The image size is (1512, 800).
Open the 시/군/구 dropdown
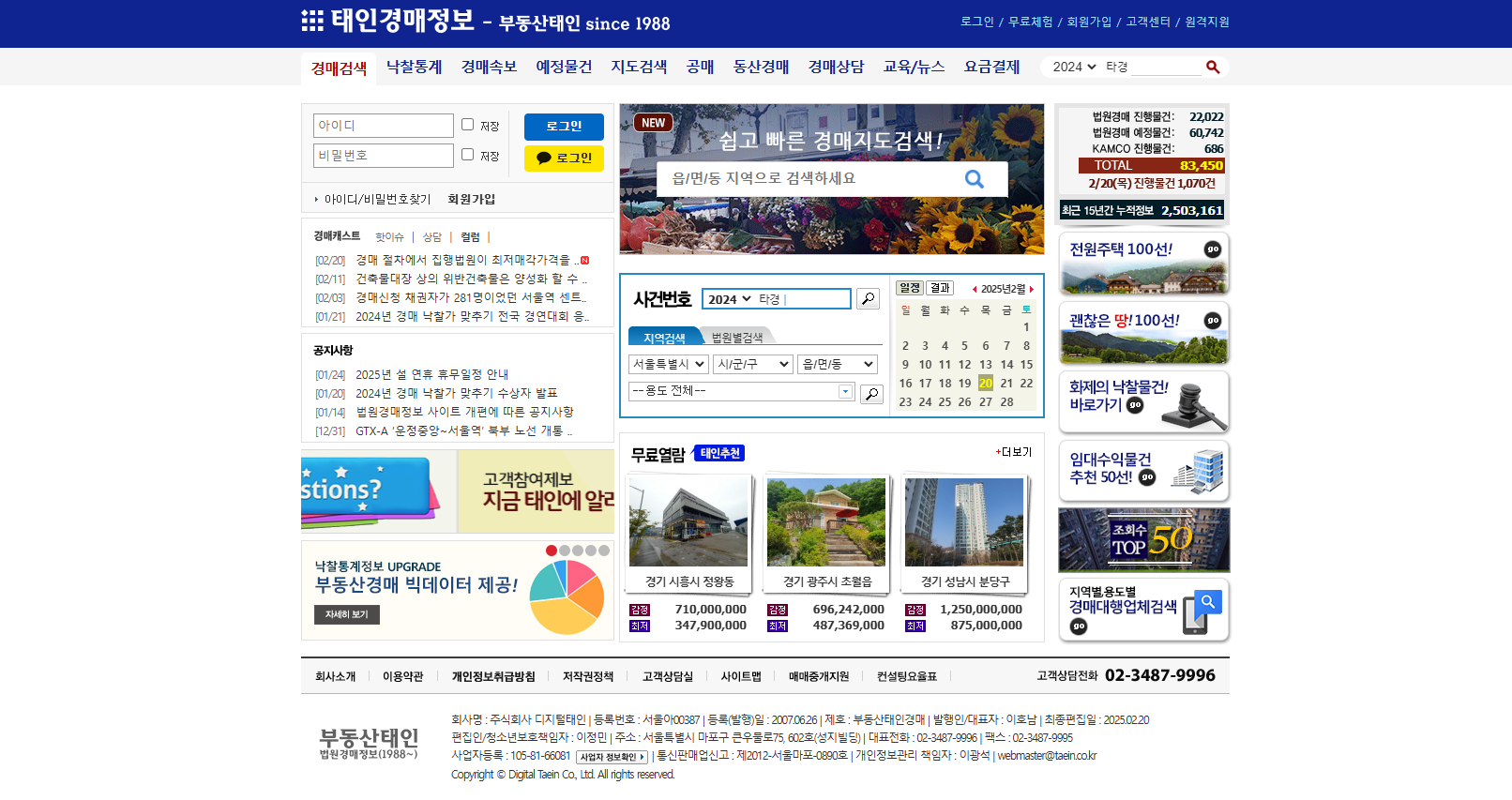753,364
